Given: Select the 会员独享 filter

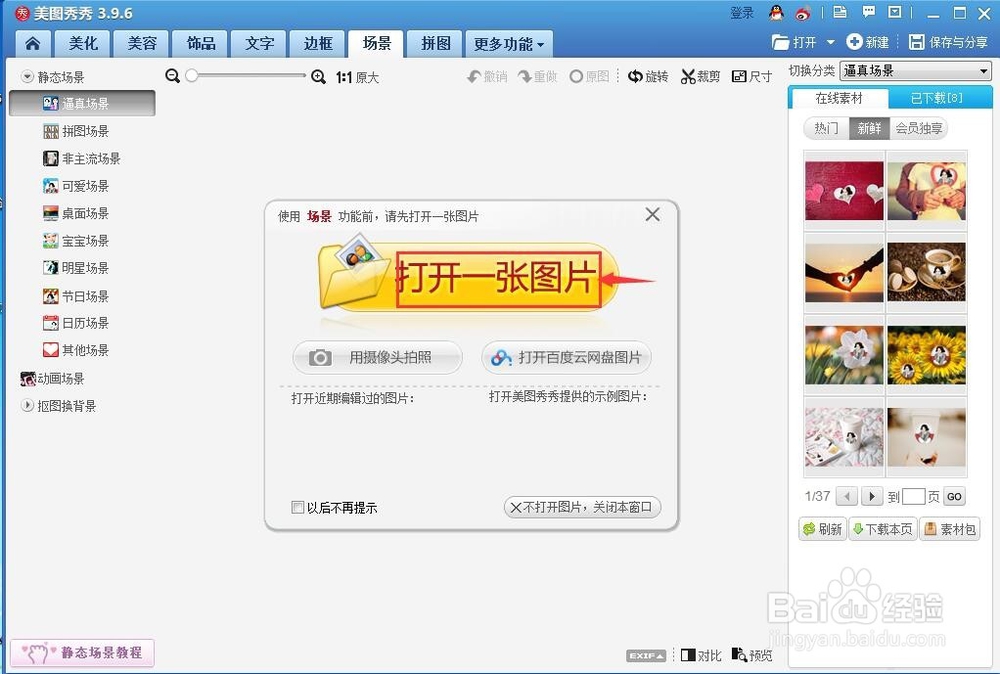Looking at the screenshot, I should [918, 128].
